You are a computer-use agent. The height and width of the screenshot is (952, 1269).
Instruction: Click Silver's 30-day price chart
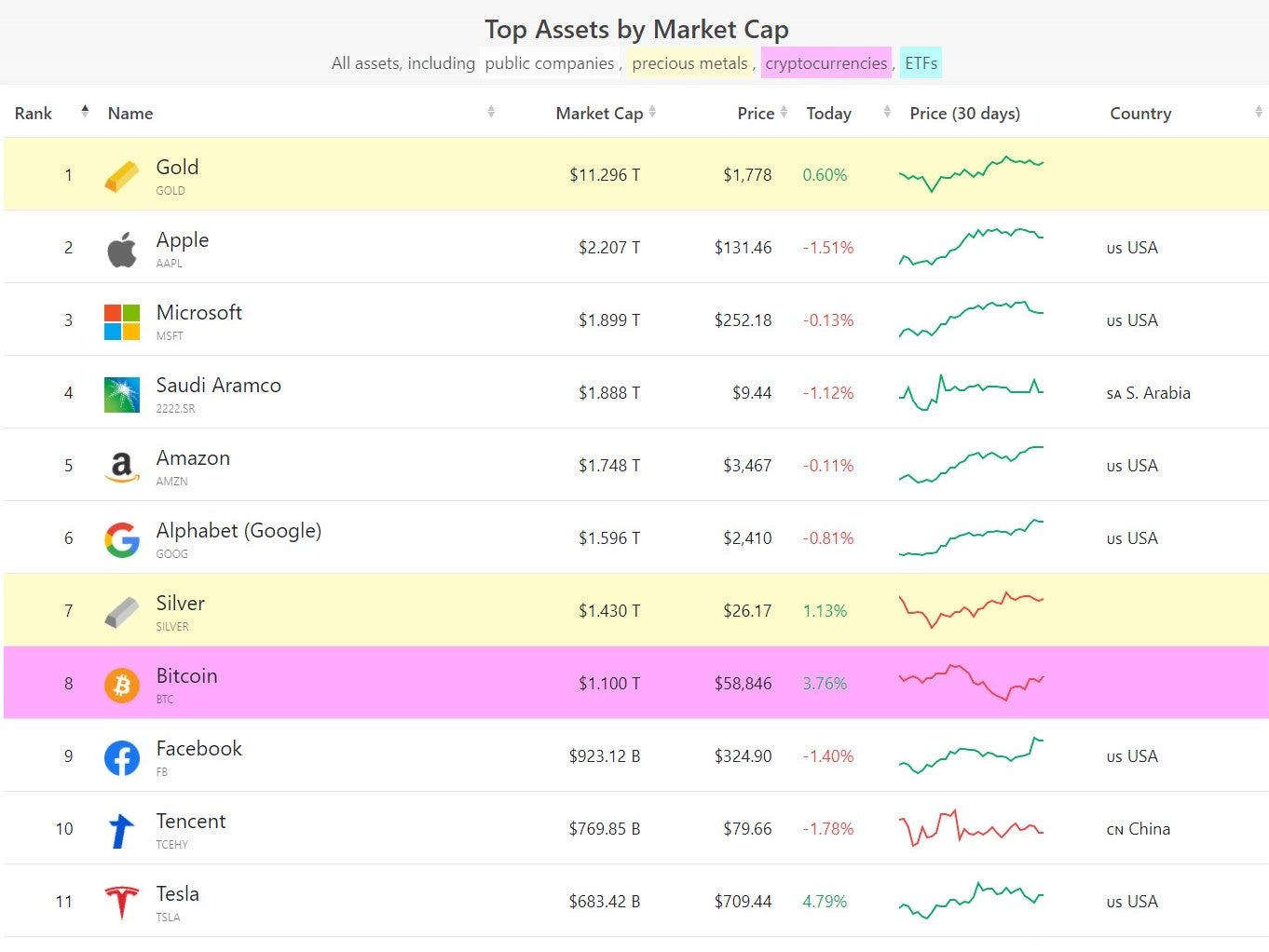click(971, 610)
